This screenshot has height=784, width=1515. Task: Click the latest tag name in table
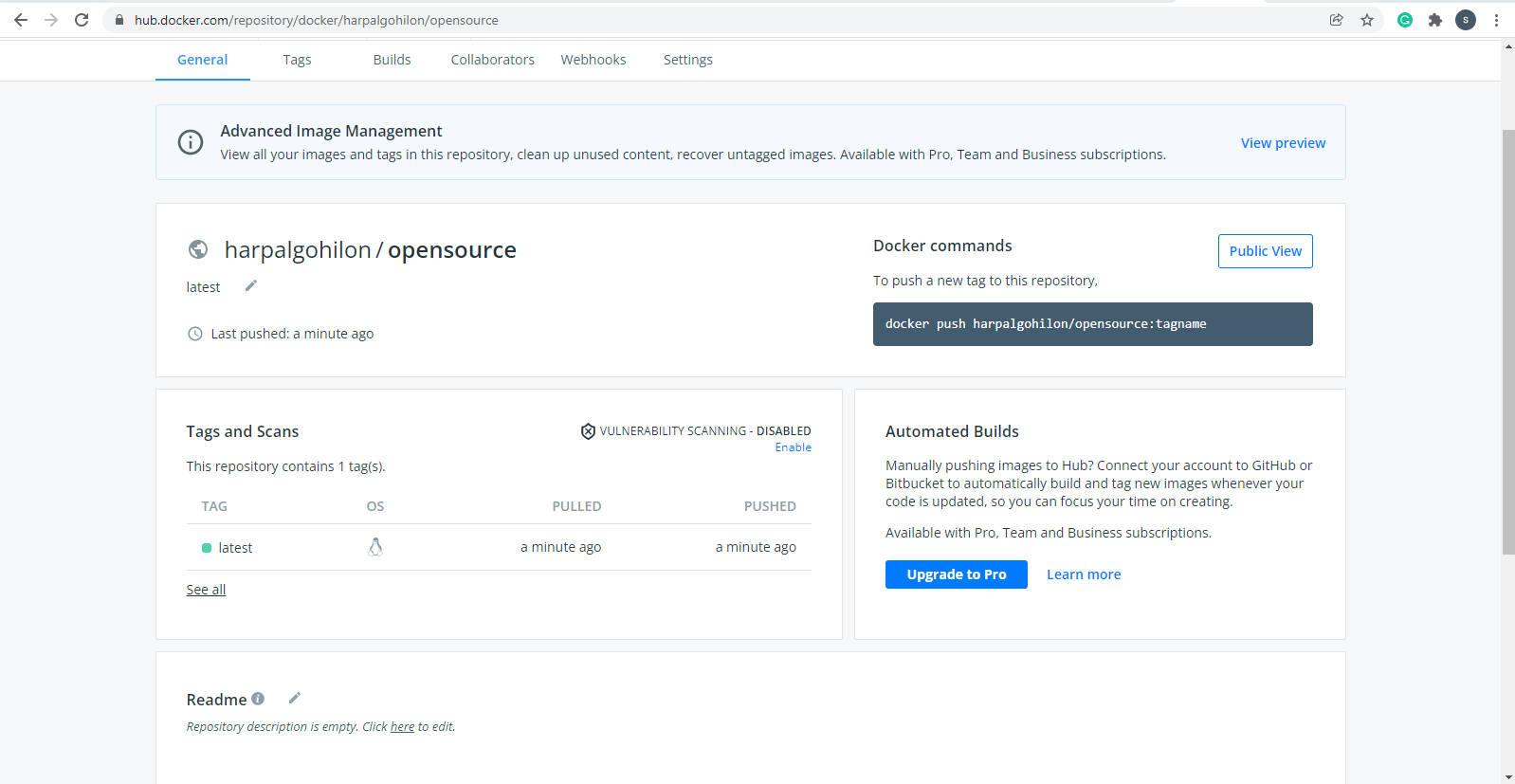pos(235,548)
